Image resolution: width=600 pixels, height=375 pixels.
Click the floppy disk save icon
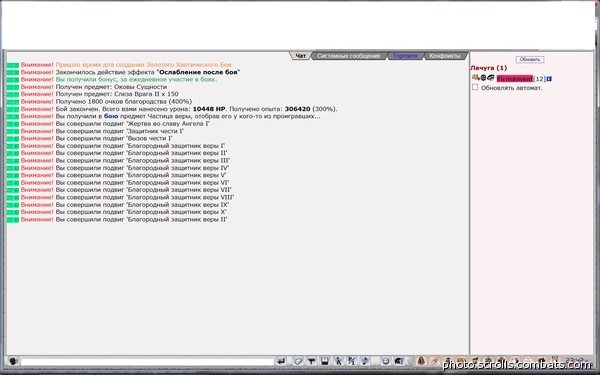(x=325, y=361)
